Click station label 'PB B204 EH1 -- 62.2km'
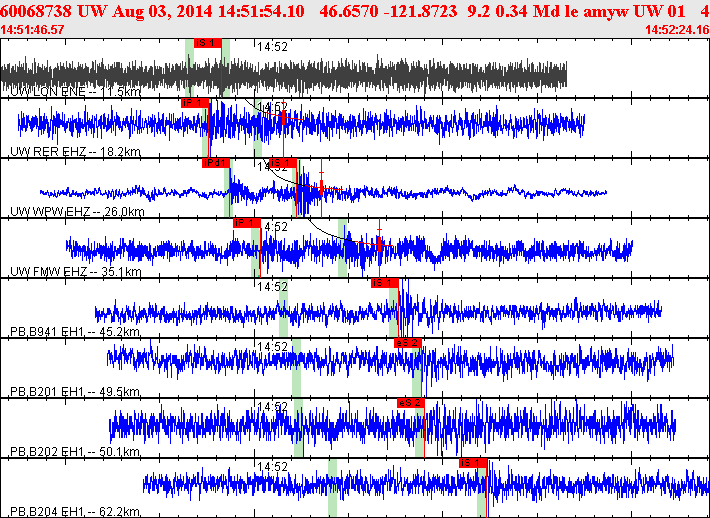Viewport: 710px width, 518px height. click(75, 512)
